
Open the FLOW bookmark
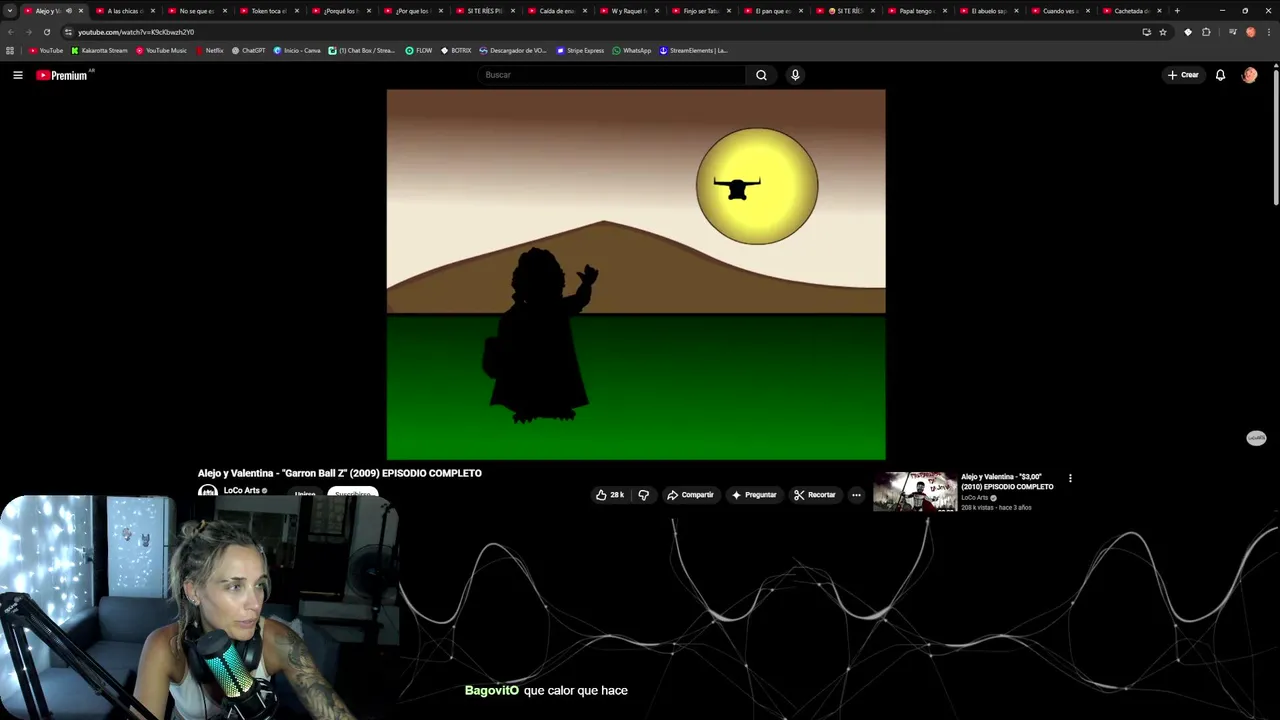pos(419,50)
